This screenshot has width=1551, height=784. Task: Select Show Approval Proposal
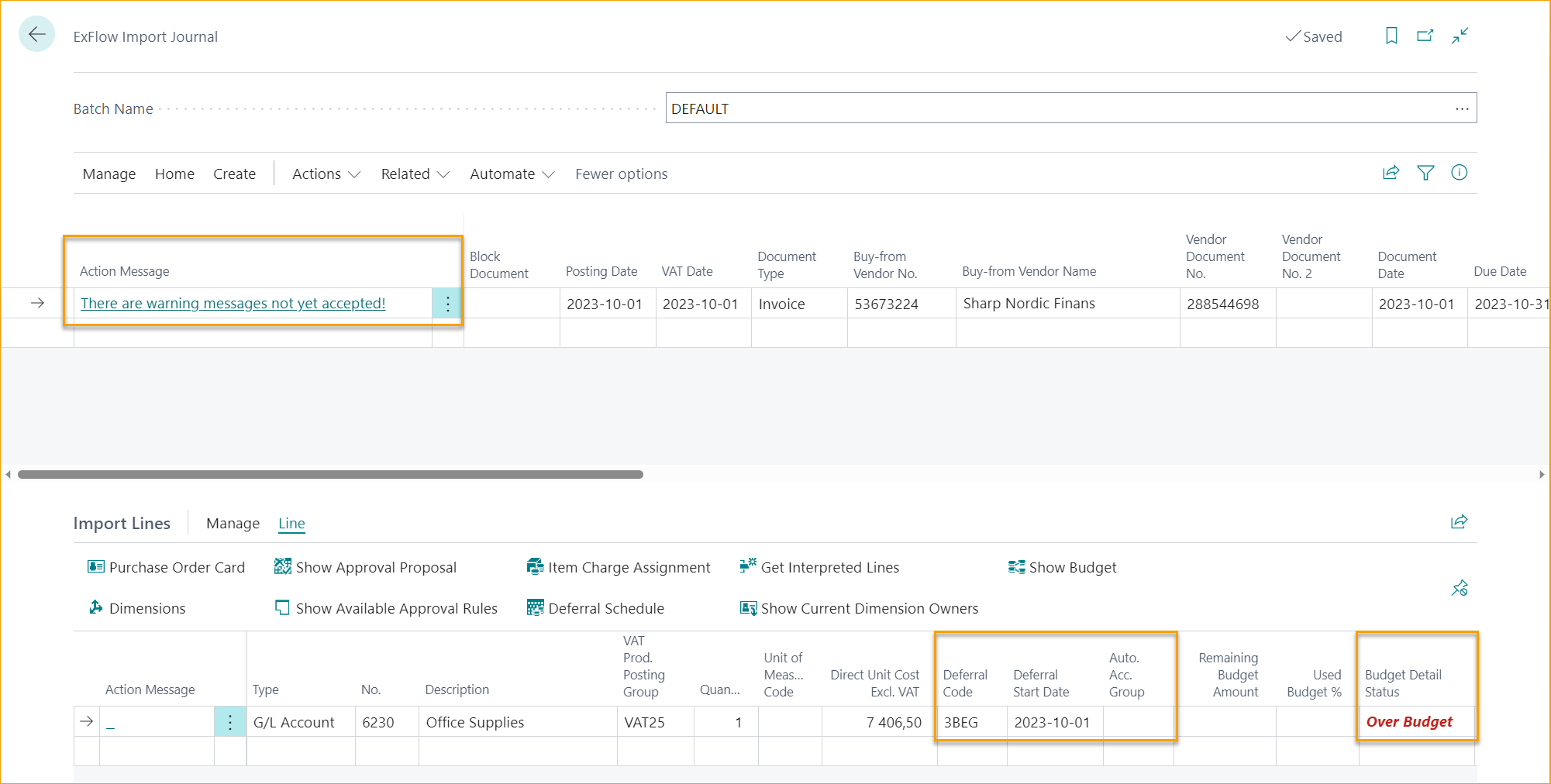(375, 567)
